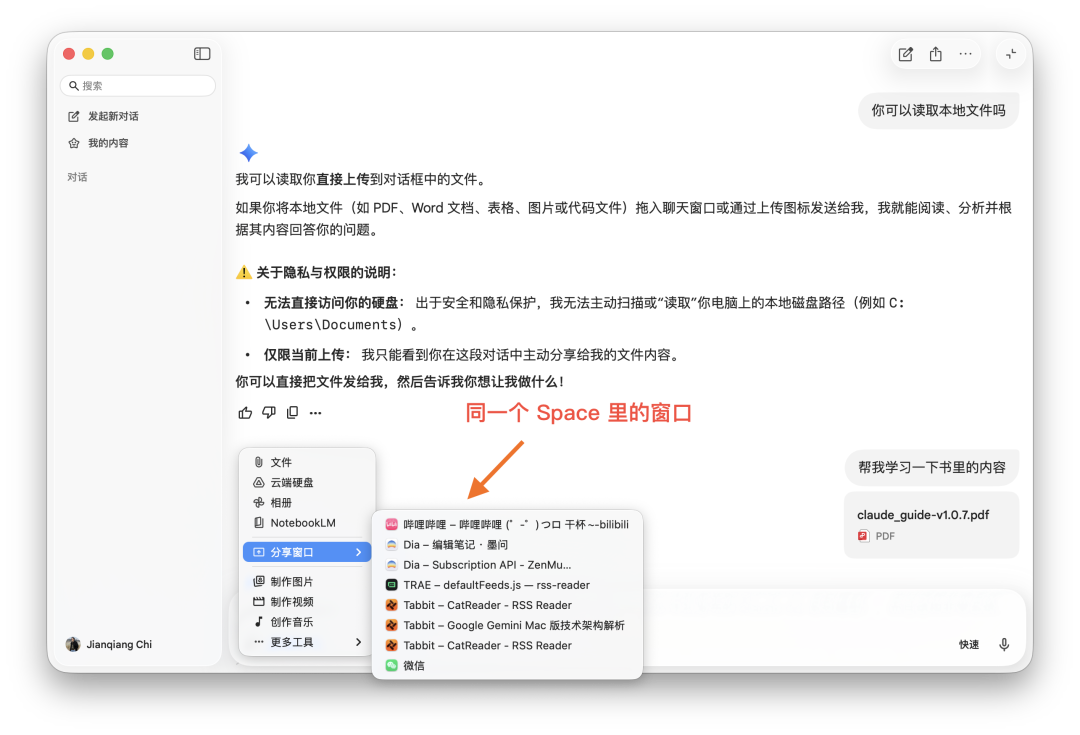
Task: Open more options below the response
Action: pyautogui.click(x=315, y=413)
